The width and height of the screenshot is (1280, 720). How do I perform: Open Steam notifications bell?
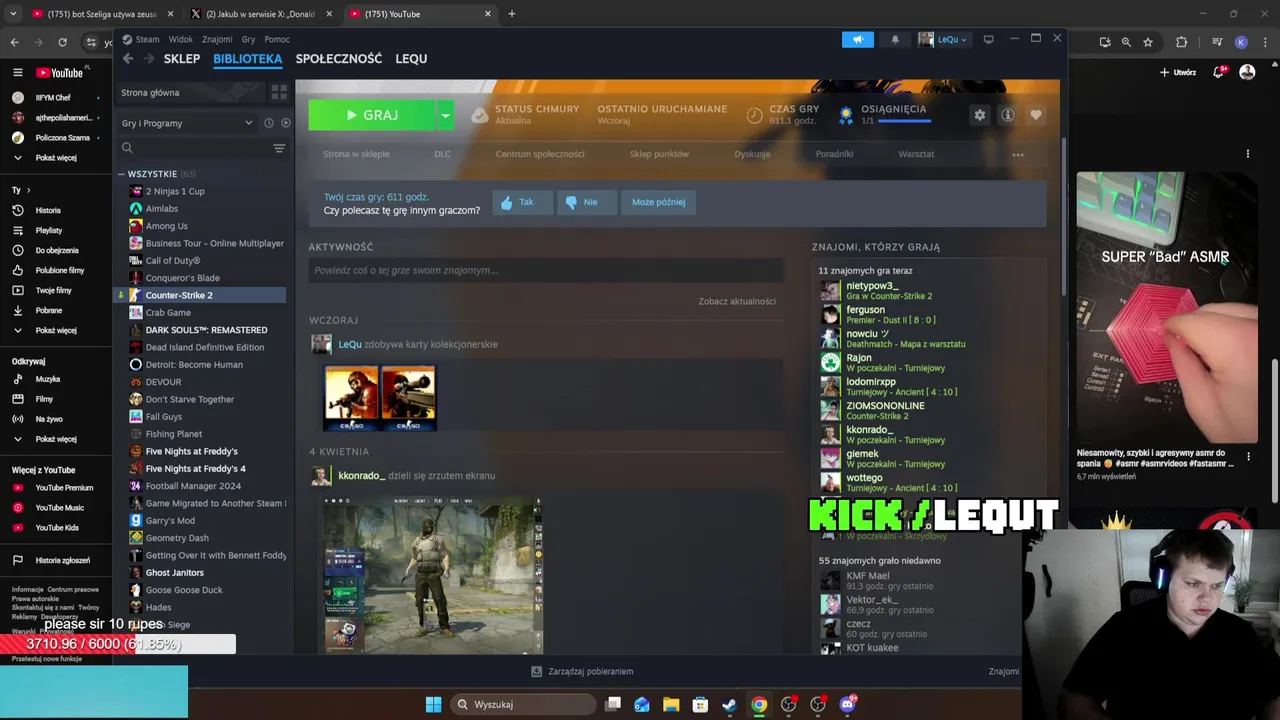pyautogui.click(x=895, y=39)
